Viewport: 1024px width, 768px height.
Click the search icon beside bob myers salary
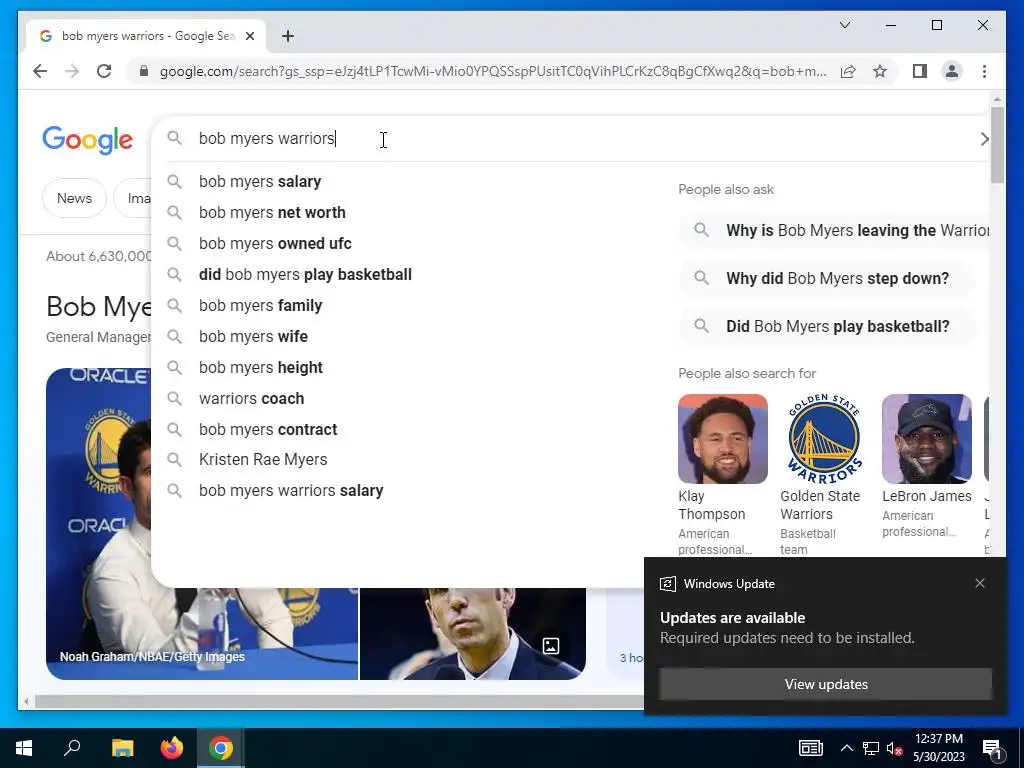click(x=174, y=182)
